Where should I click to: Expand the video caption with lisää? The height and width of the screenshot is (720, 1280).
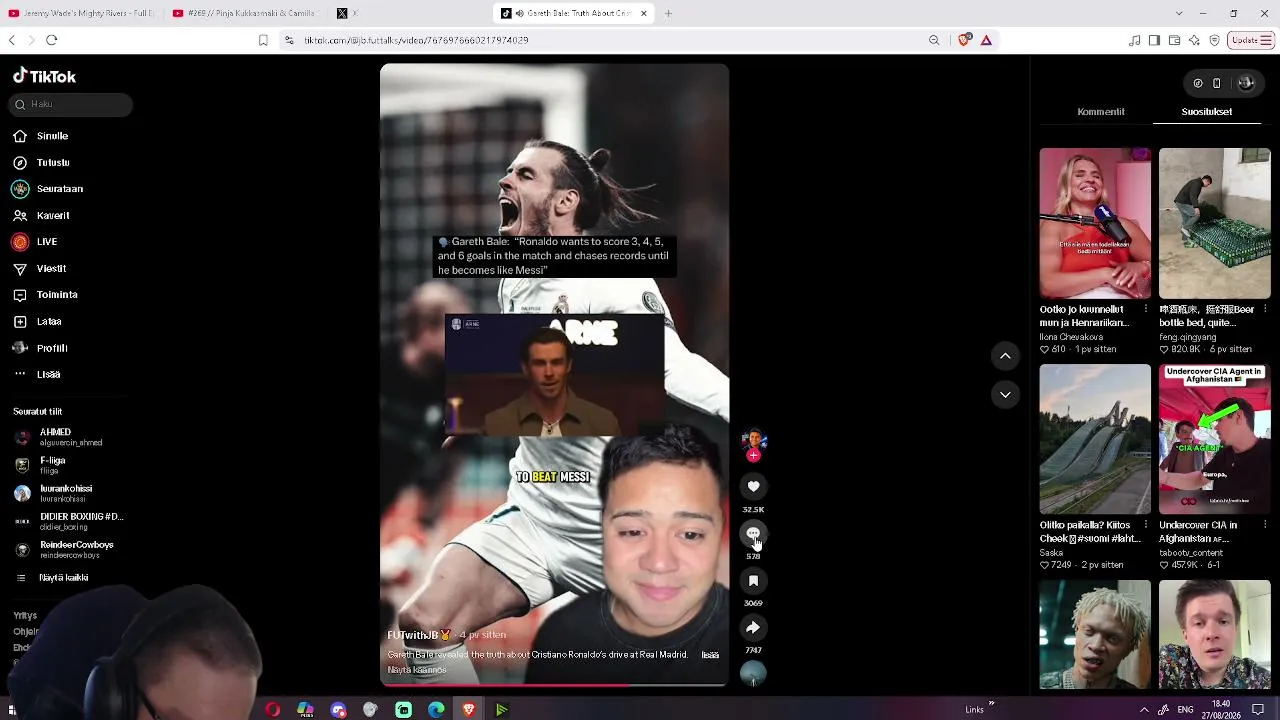click(710, 655)
